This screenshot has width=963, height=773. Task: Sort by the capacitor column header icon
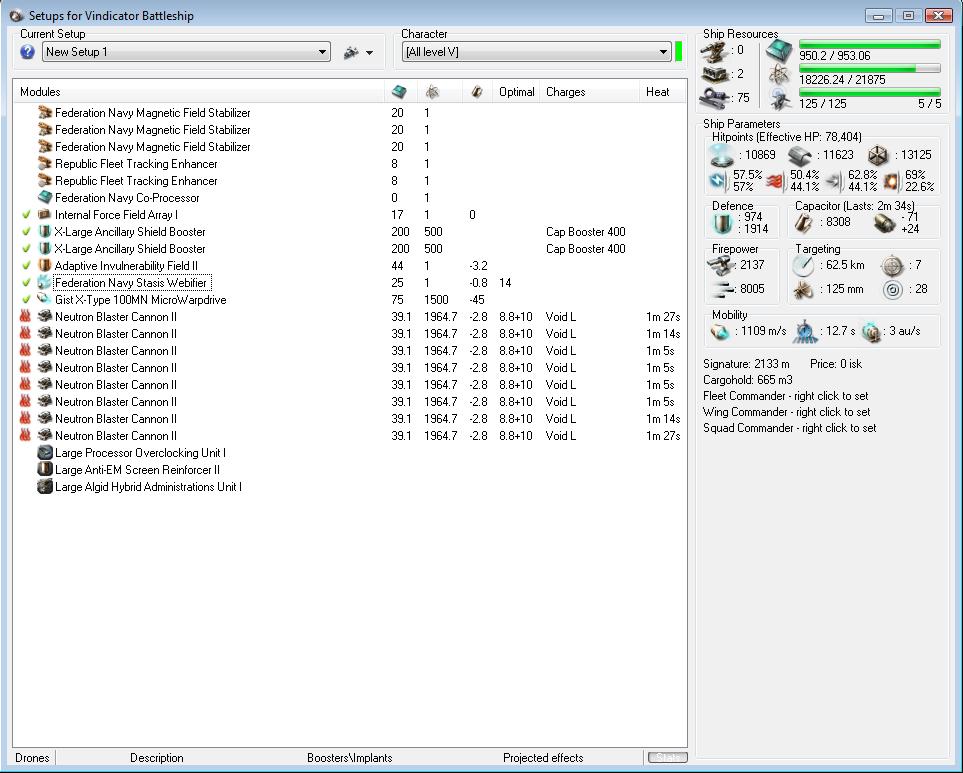click(x=477, y=92)
